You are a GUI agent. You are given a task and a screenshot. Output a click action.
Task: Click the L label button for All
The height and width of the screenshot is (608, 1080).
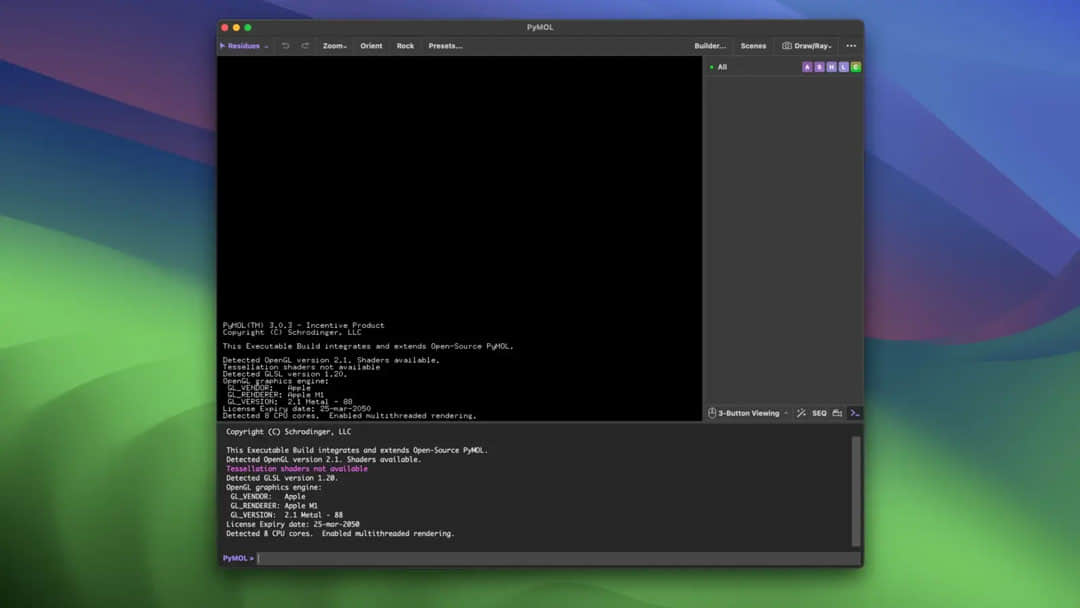(x=843, y=67)
